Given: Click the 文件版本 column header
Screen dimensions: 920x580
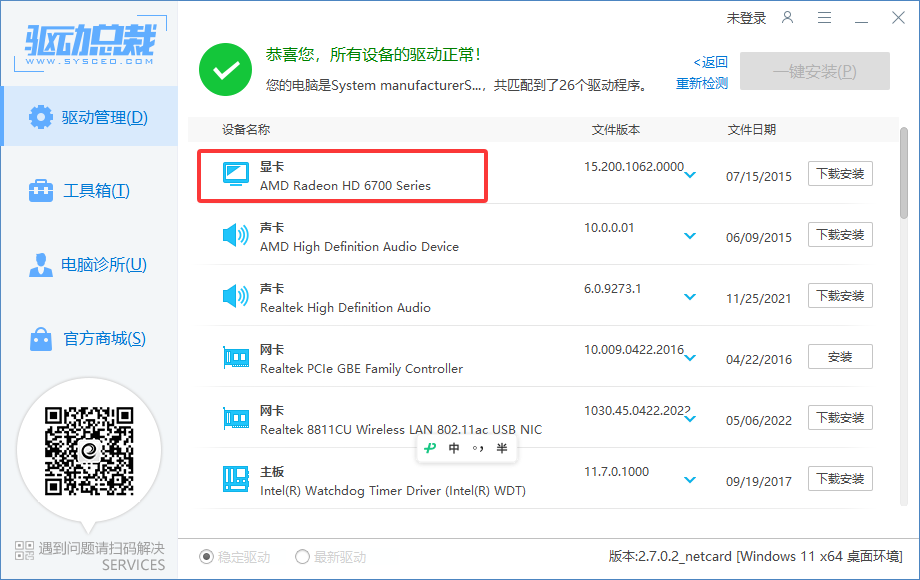Looking at the screenshot, I should click(615, 130).
